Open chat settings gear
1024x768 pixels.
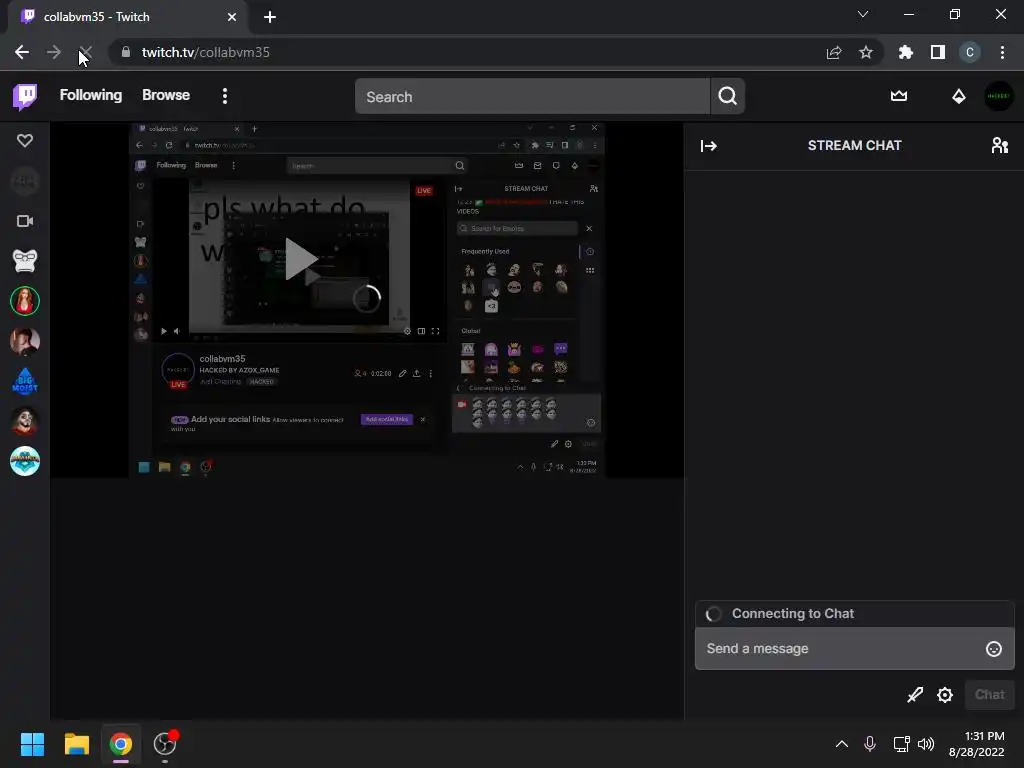944,695
